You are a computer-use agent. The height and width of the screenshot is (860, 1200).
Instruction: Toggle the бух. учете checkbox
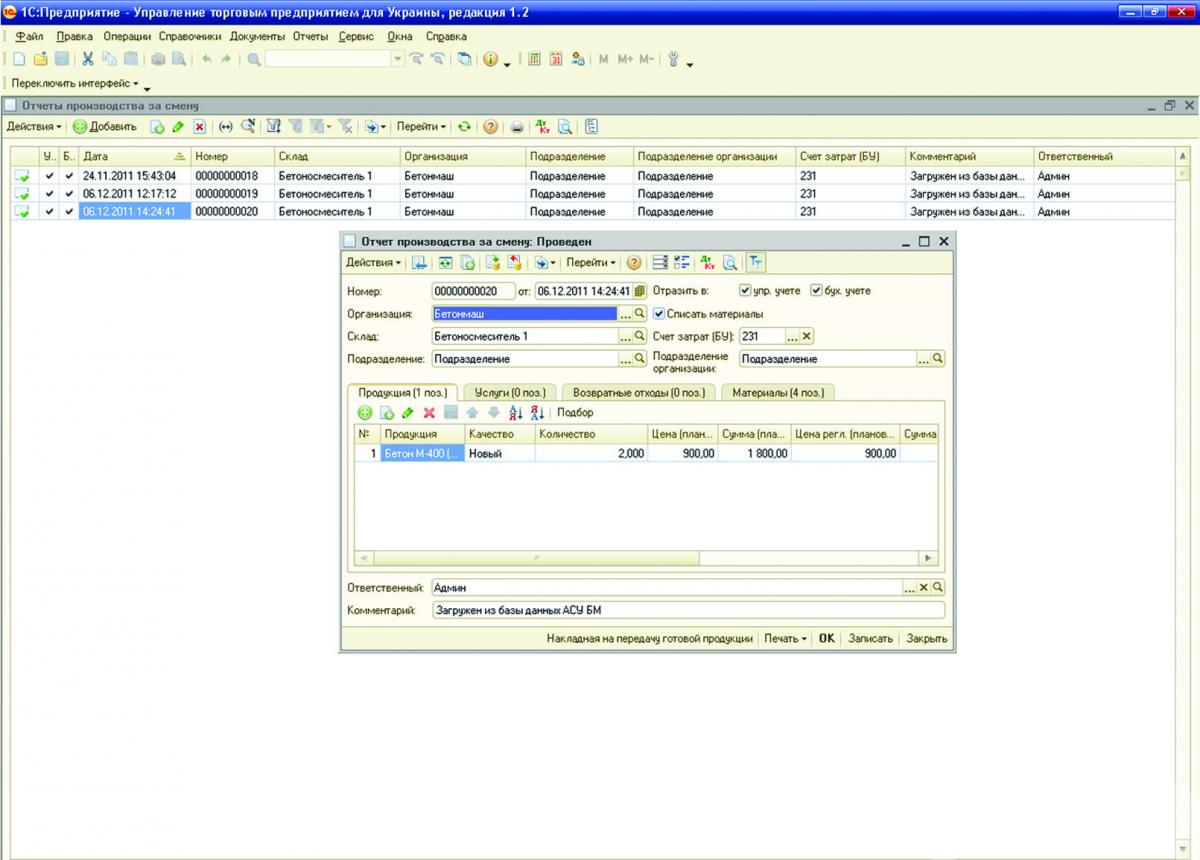tap(816, 291)
